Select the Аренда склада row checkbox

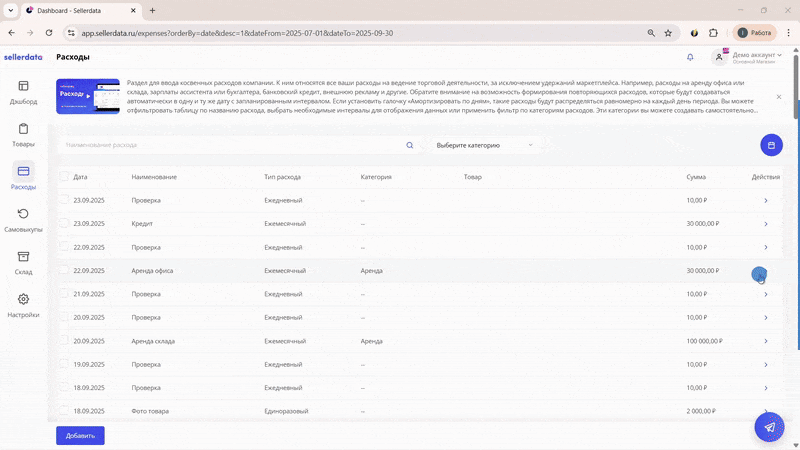pyautogui.click(x=65, y=341)
